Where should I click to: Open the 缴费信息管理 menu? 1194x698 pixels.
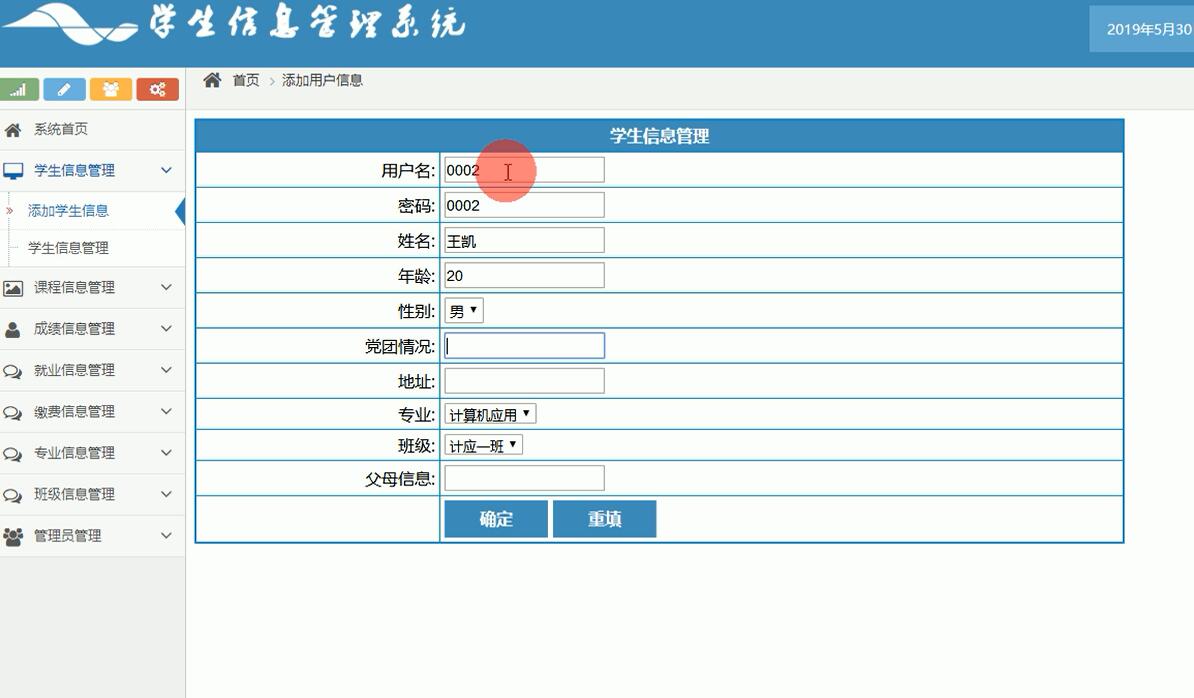pos(75,412)
